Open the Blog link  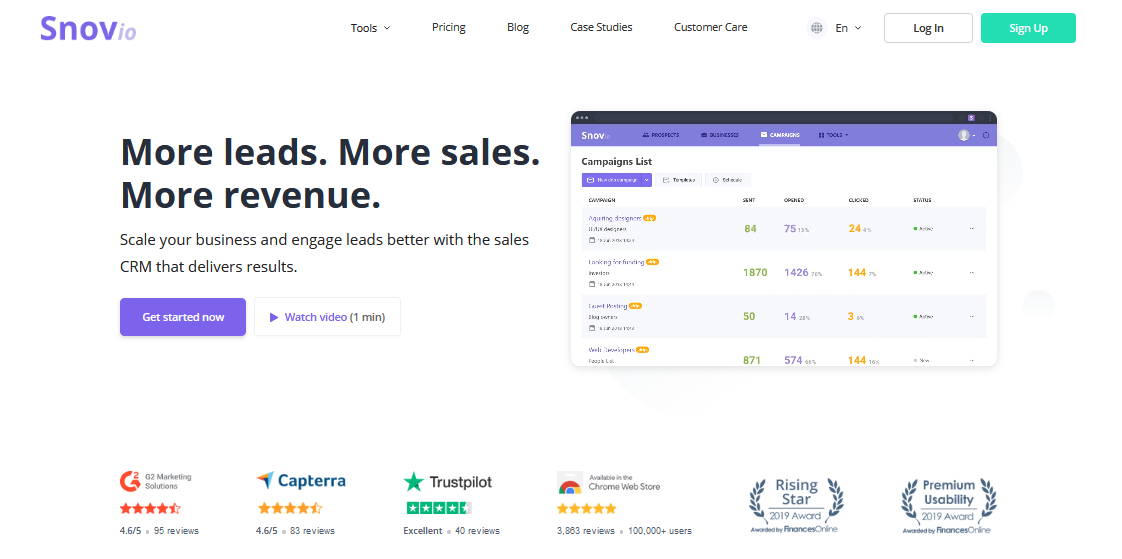(518, 27)
